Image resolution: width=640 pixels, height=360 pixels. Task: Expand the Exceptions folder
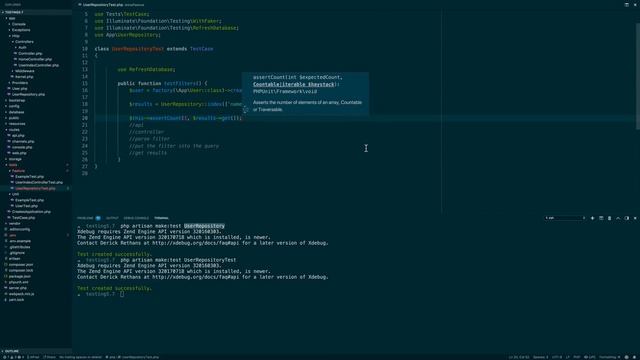click(21, 30)
